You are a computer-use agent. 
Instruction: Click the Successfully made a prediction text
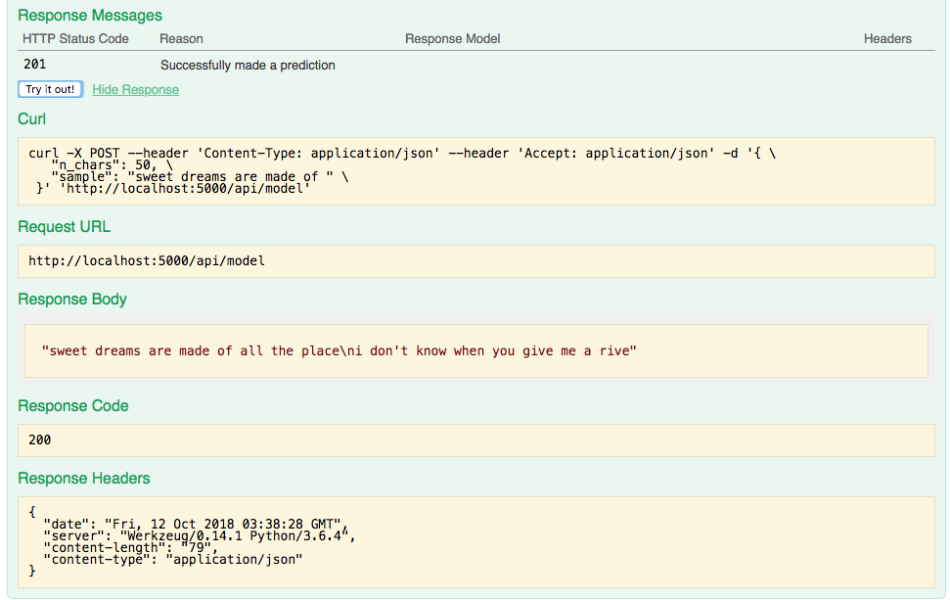[x=247, y=65]
